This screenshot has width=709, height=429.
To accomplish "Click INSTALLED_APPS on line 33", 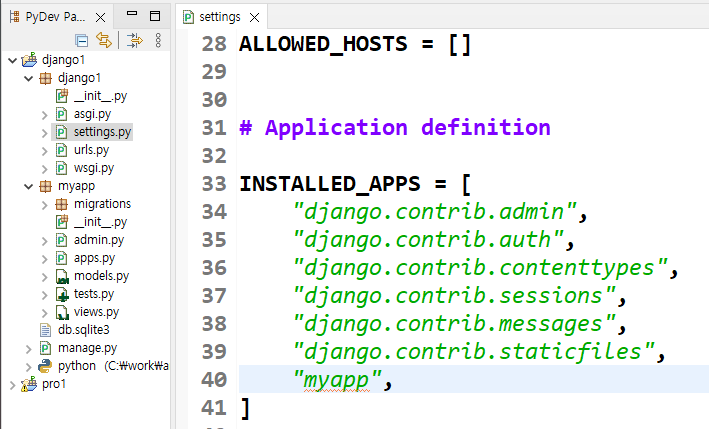I will pos(330,184).
